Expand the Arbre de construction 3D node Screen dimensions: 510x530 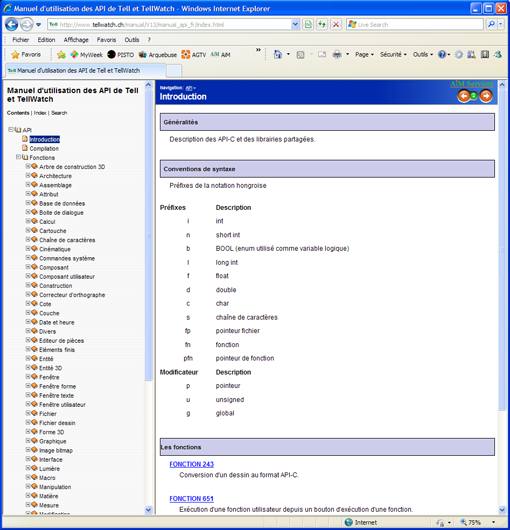(28, 166)
